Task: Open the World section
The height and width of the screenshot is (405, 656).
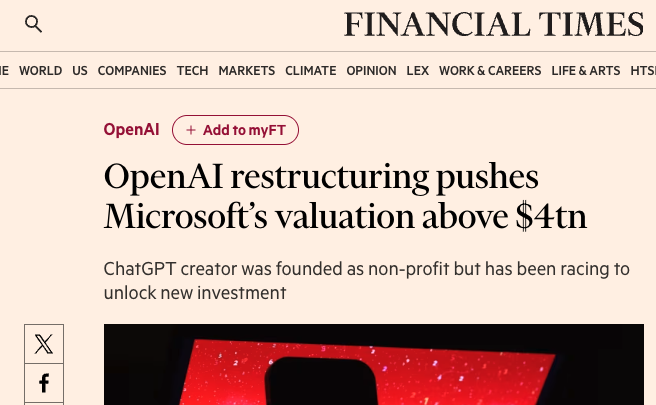Action: (41, 70)
